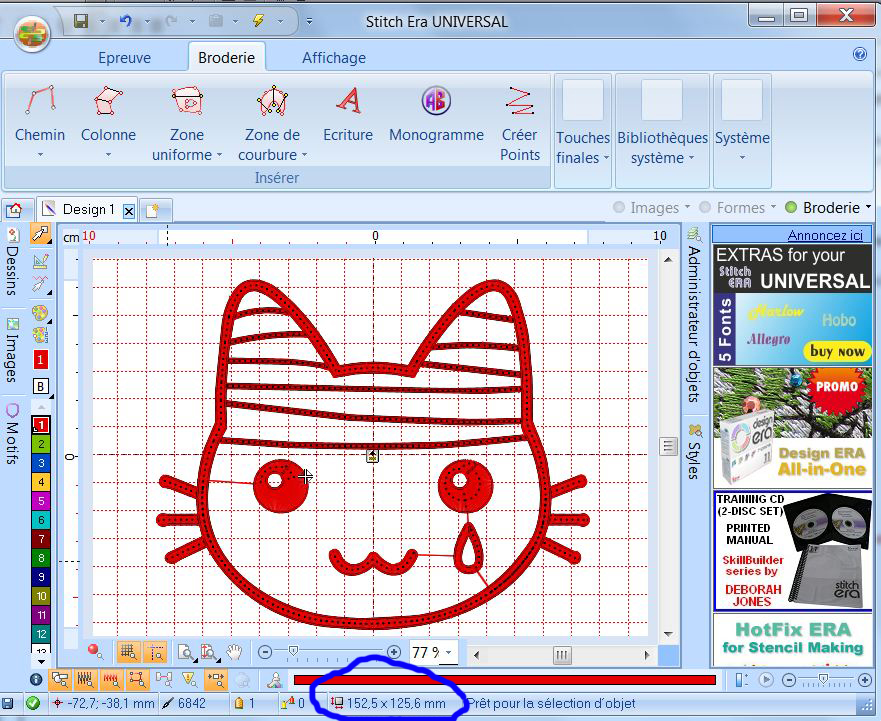This screenshot has width=881, height=721.
Task: Pick the Zone uniforme fill tool
Action: click(x=187, y=101)
